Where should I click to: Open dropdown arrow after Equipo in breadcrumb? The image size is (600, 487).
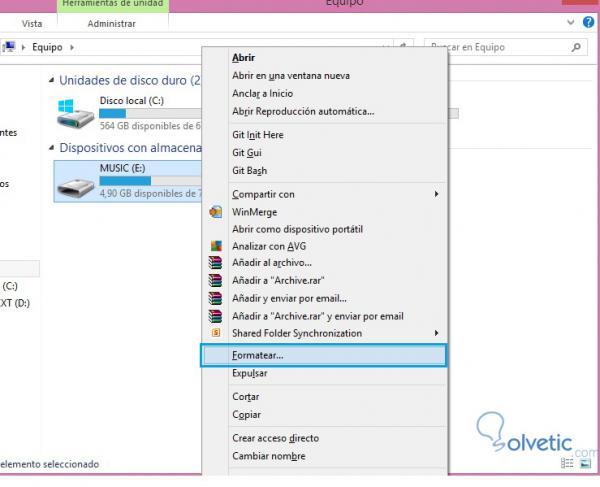click(72, 47)
